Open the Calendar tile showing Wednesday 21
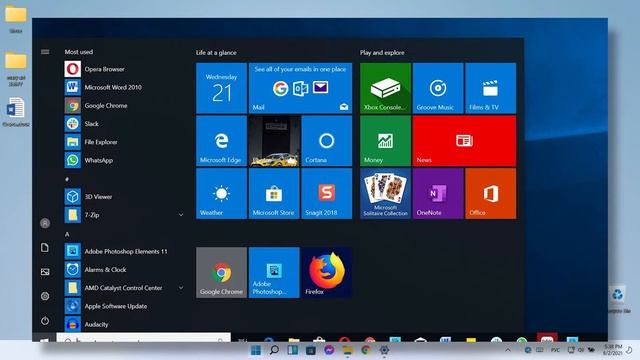 [221, 88]
